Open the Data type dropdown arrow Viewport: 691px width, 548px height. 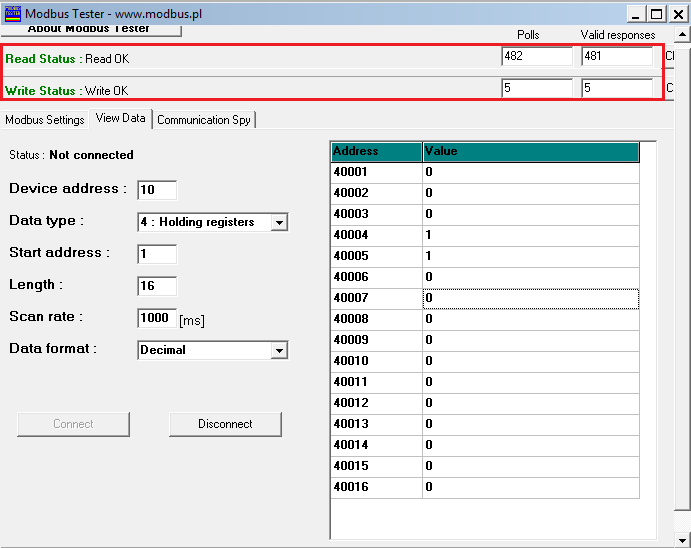[279, 222]
